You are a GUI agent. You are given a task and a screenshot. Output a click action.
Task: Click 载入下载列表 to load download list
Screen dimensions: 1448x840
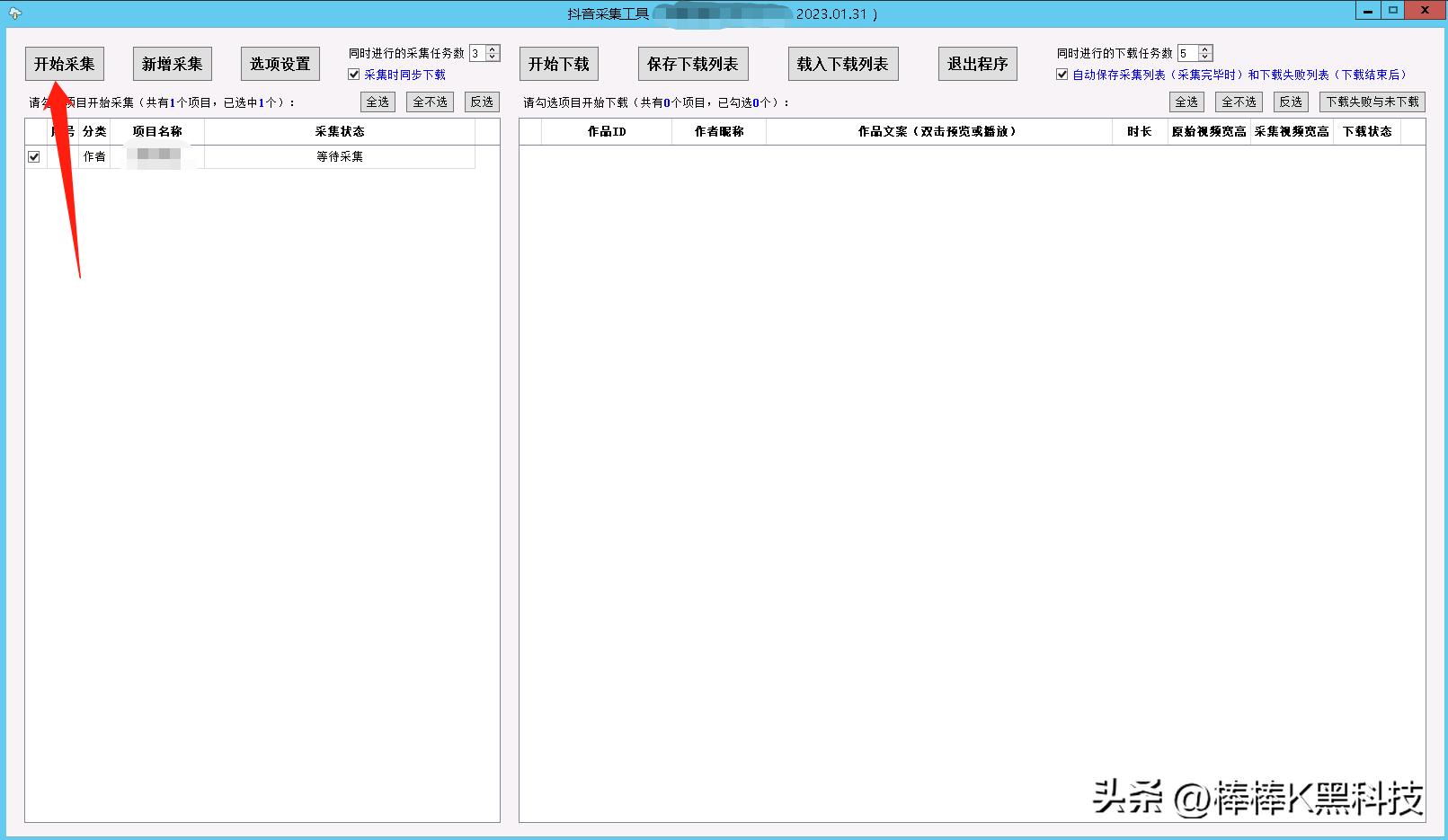coord(842,63)
